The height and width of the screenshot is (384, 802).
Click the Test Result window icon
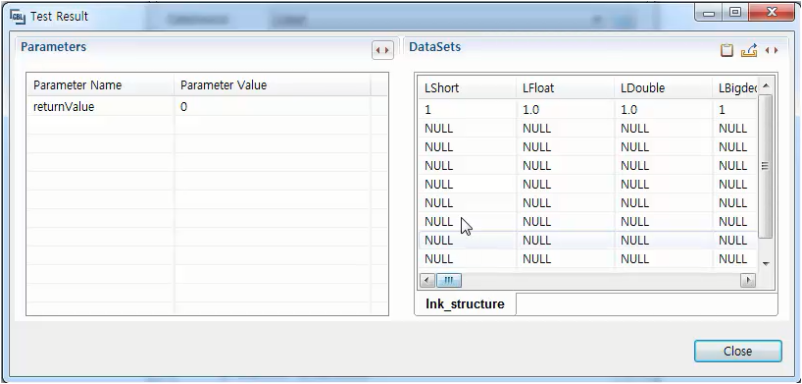[x=17, y=16]
